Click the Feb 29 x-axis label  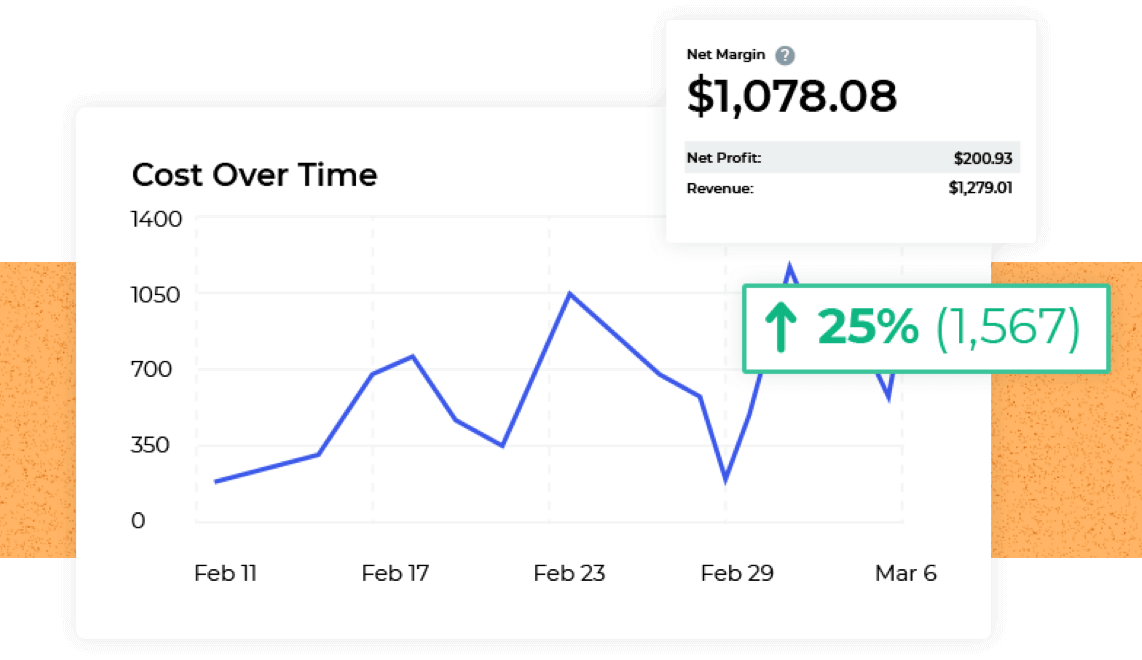[x=737, y=573]
